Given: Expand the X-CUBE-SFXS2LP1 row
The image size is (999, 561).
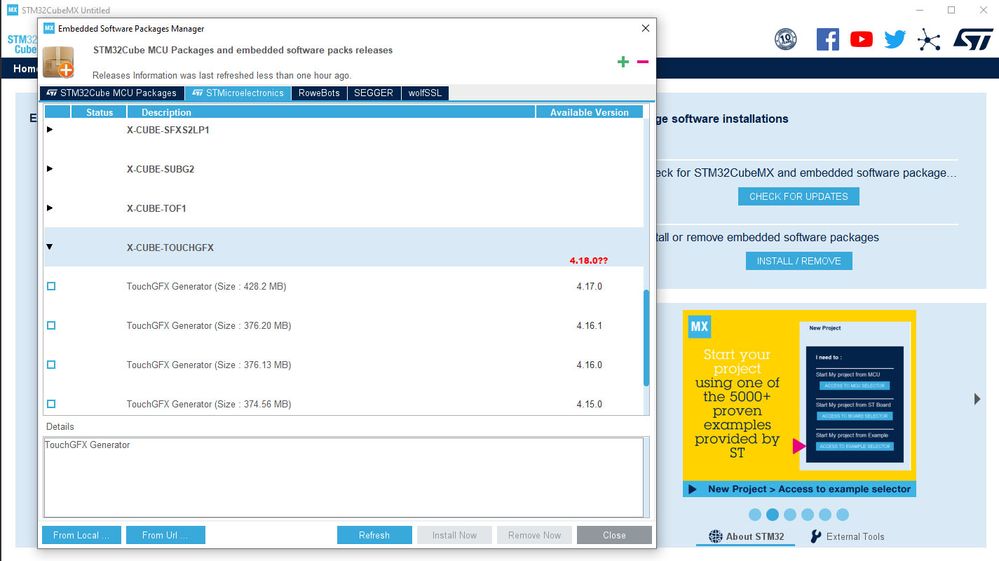Looking at the screenshot, I should coord(50,129).
